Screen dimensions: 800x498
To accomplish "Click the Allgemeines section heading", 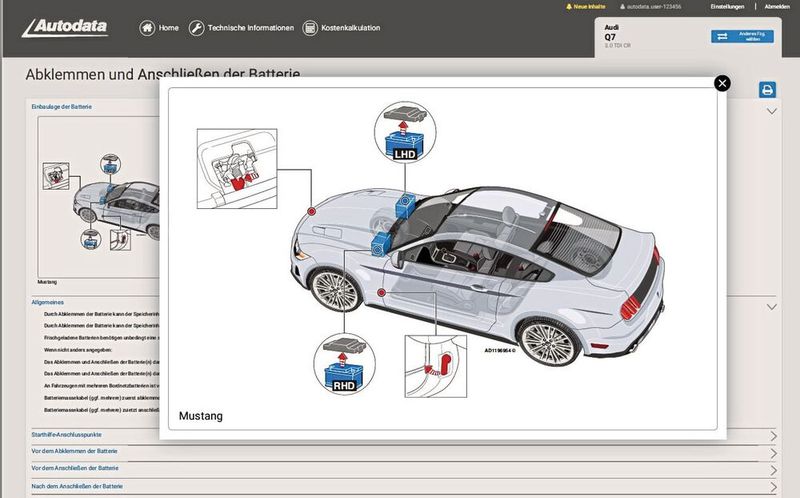I will click(47, 302).
